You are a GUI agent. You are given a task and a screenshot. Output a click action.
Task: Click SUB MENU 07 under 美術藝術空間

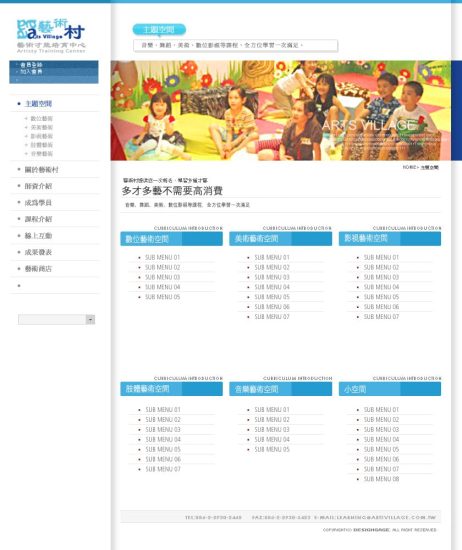(272, 317)
